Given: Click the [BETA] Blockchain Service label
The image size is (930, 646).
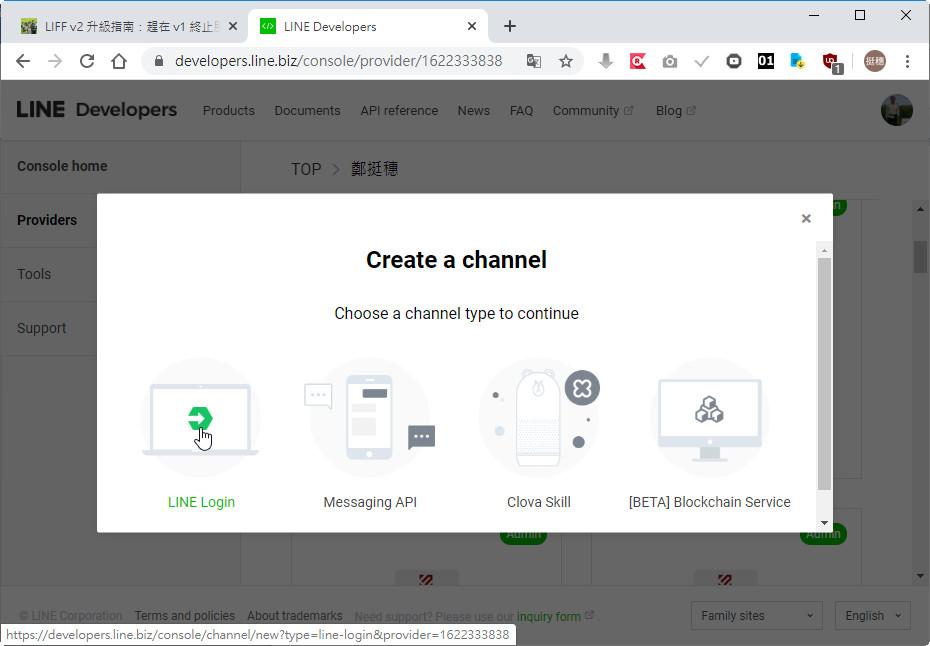Looking at the screenshot, I should [709, 502].
